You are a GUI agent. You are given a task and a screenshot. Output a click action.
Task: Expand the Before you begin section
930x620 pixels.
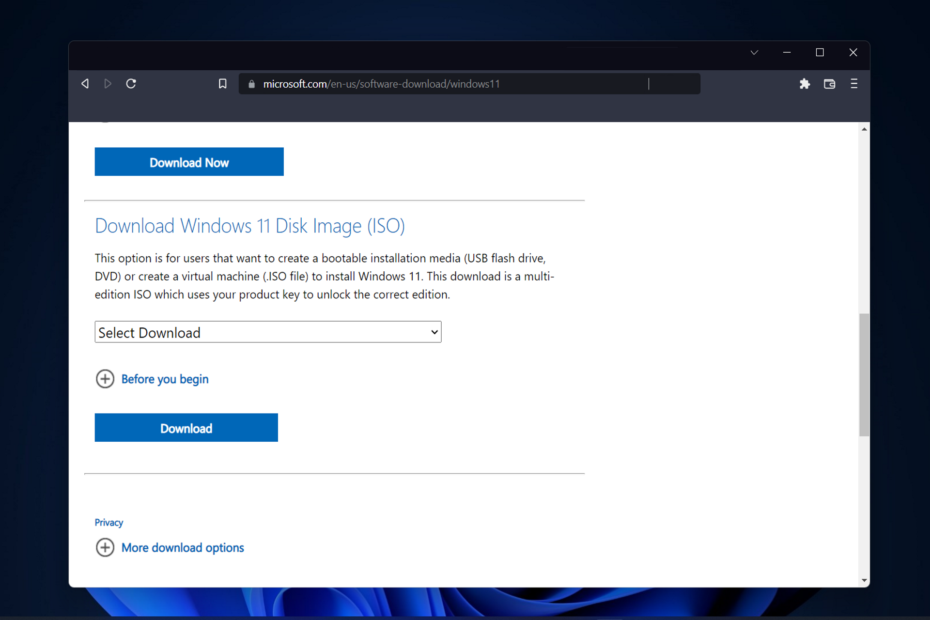(x=152, y=379)
